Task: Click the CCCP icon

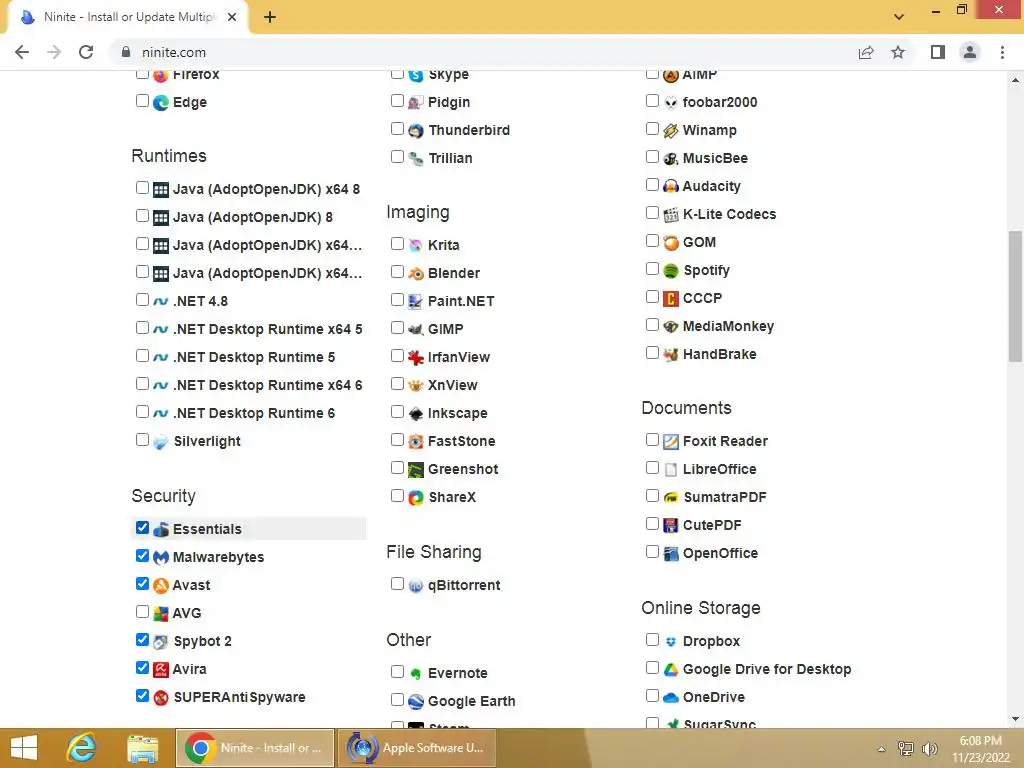Action: (x=671, y=298)
